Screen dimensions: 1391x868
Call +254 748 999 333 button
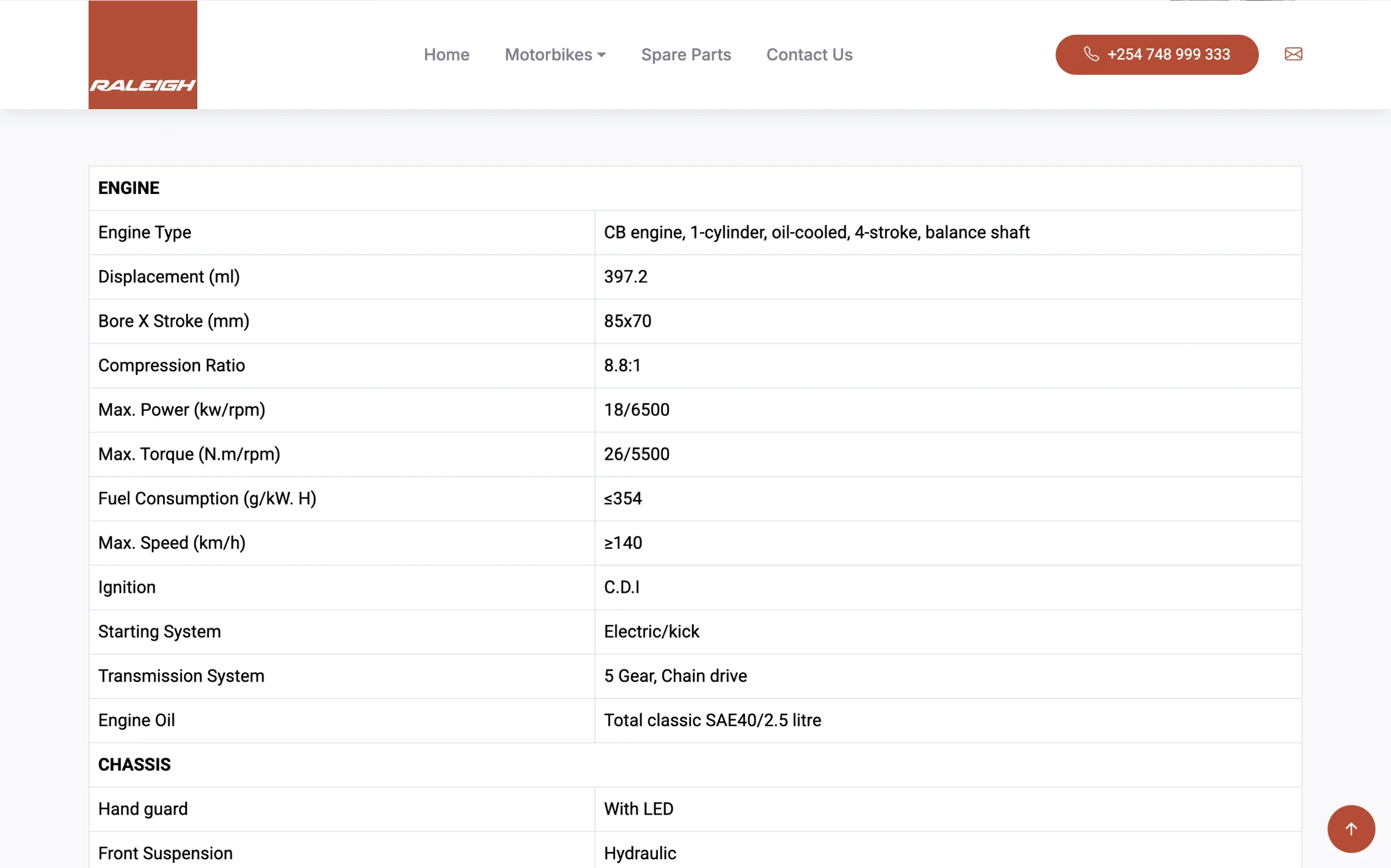click(1157, 55)
